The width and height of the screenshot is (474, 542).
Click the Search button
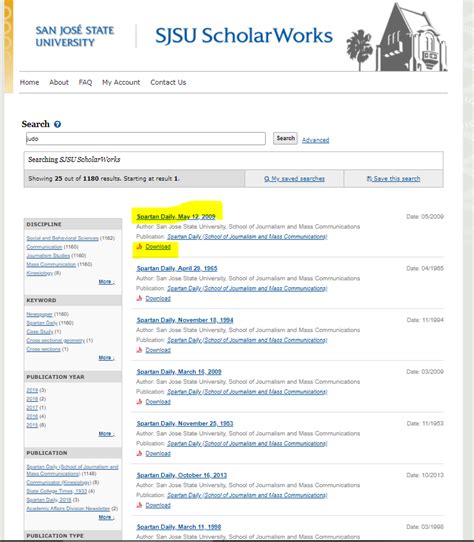coord(285,138)
